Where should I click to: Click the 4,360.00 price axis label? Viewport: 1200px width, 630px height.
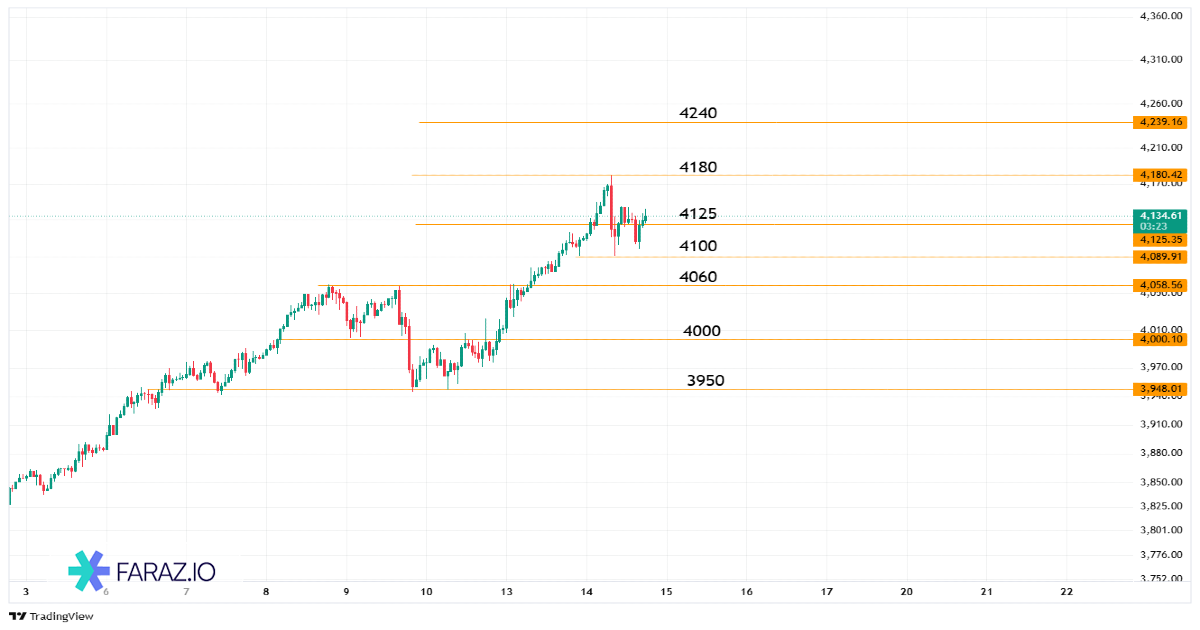coord(1162,16)
